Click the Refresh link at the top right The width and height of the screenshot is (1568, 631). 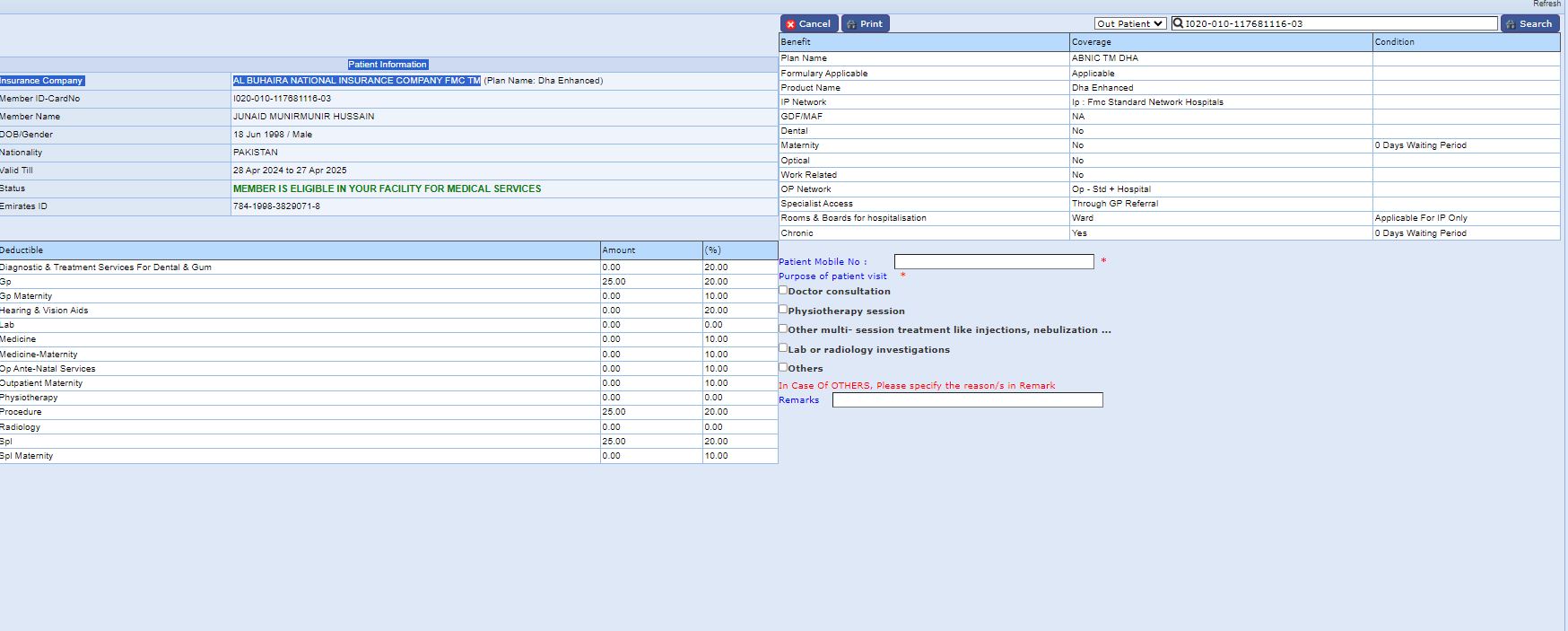pos(1546,4)
